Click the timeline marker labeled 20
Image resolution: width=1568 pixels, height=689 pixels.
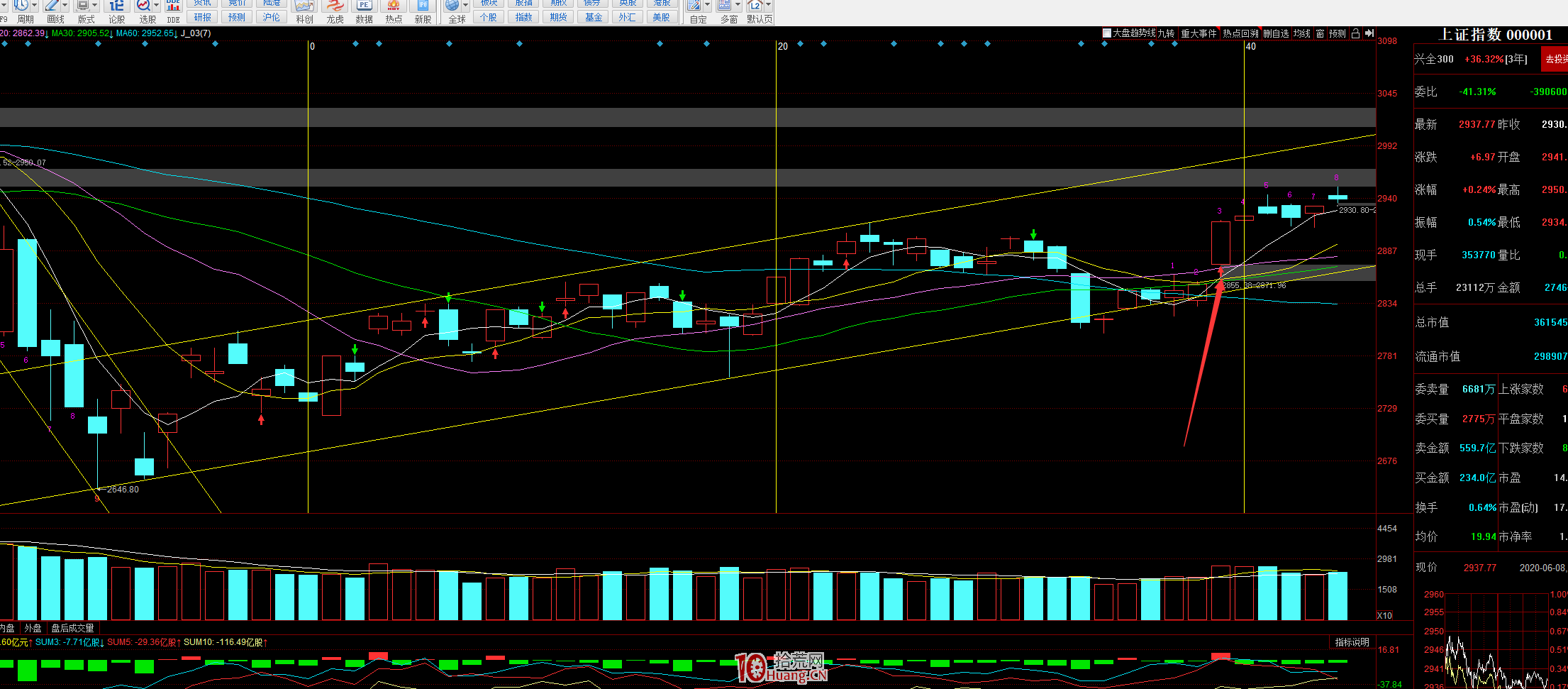click(x=782, y=46)
